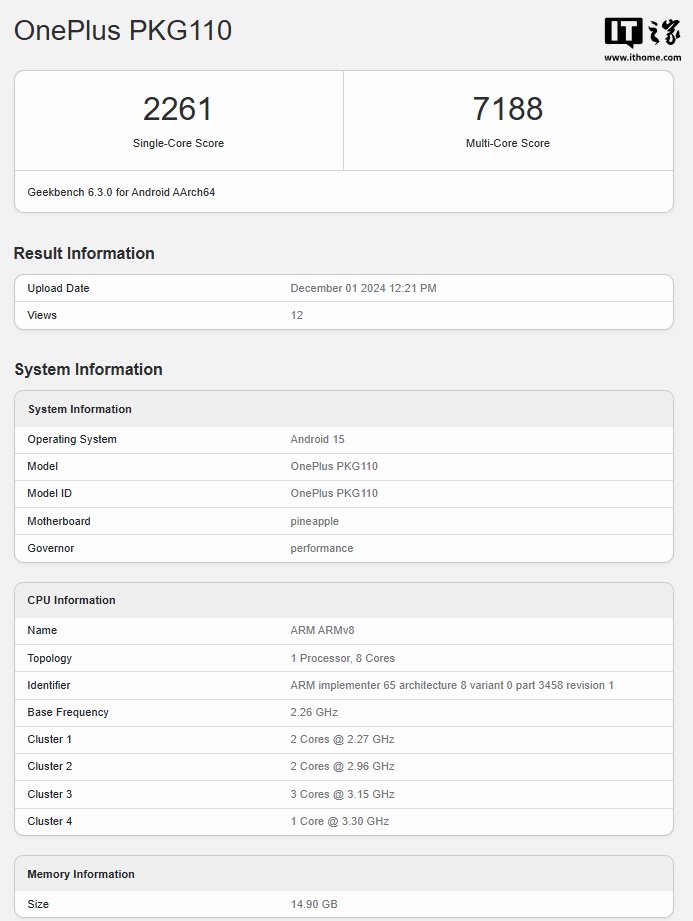Click the Model ID row label
The width and height of the screenshot is (693, 921).
tap(50, 493)
